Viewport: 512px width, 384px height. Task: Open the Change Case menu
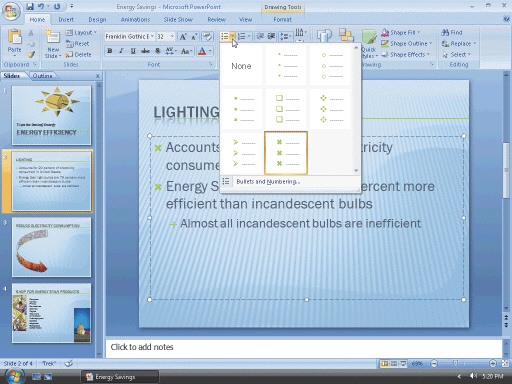point(186,51)
